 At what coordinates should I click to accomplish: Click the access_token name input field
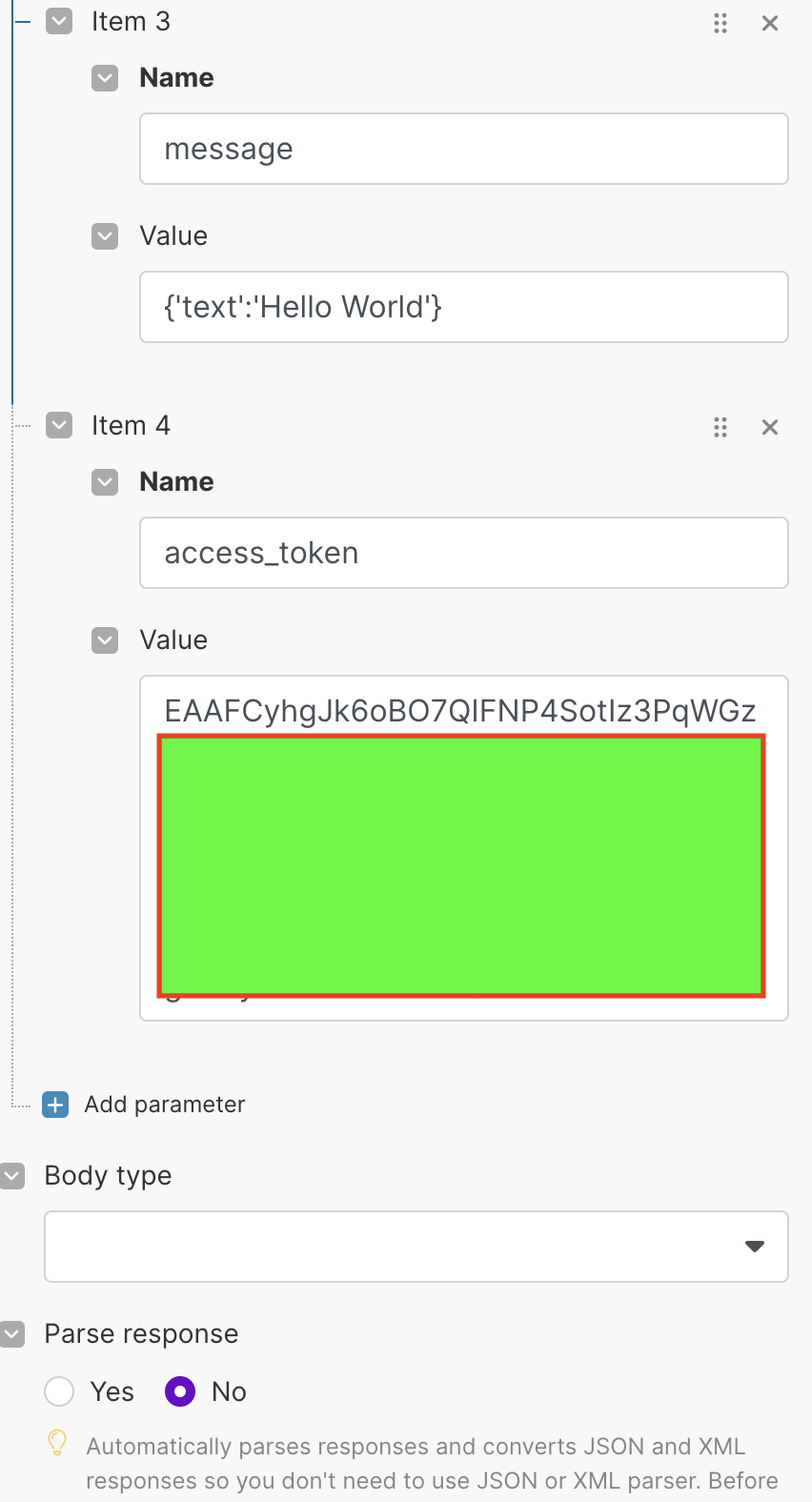(x=464, y=553)
